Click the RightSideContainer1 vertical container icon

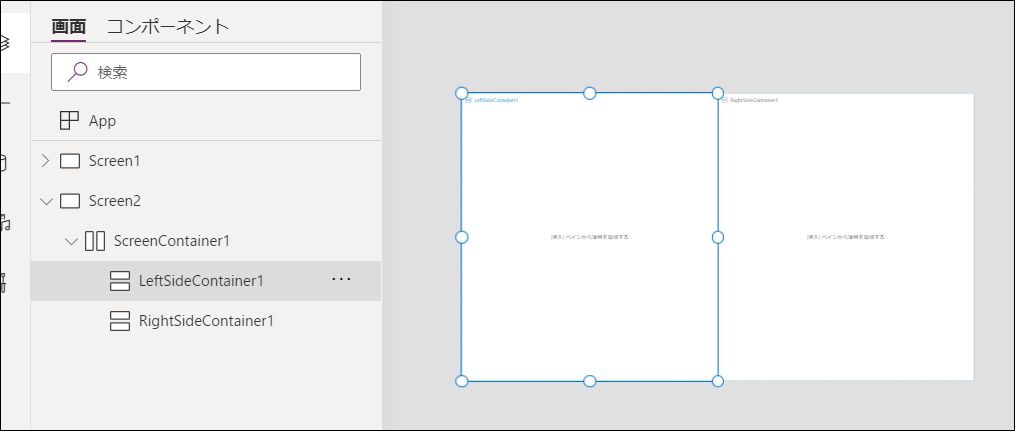[x=120, y=321]
